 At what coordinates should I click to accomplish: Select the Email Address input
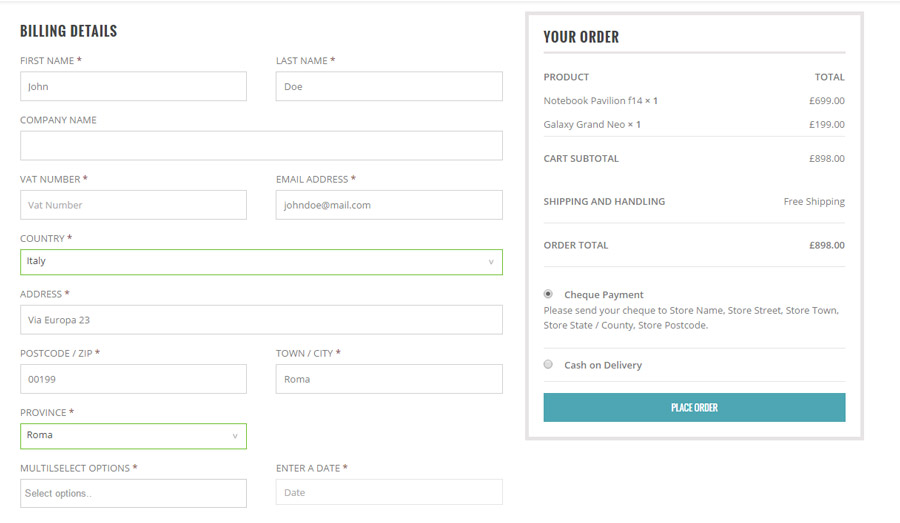click(388, 205)
